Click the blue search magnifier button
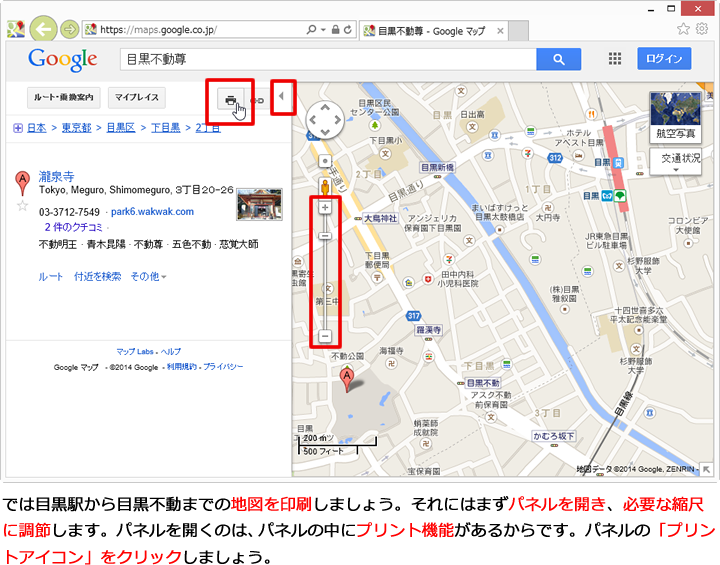Viewport: 720px width, 565px height. [x=558, y=59]
